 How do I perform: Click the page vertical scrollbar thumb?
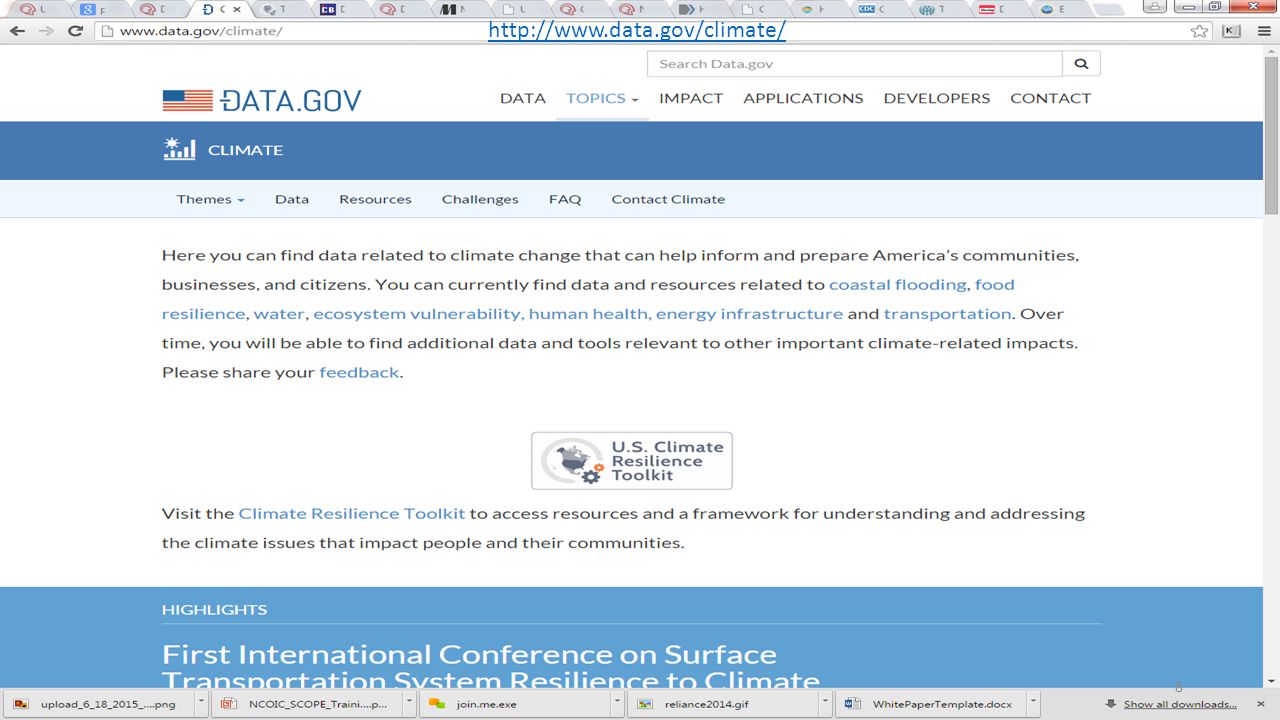point(1271,136)
